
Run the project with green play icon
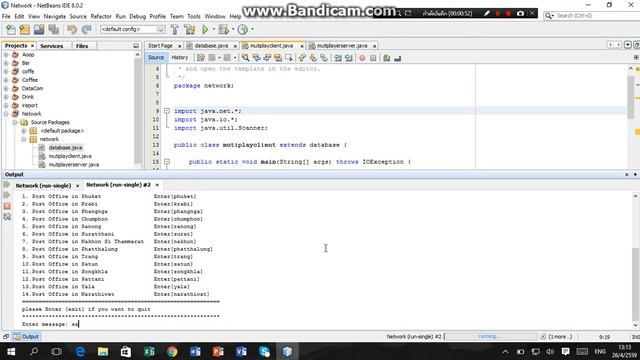[205, 29]
